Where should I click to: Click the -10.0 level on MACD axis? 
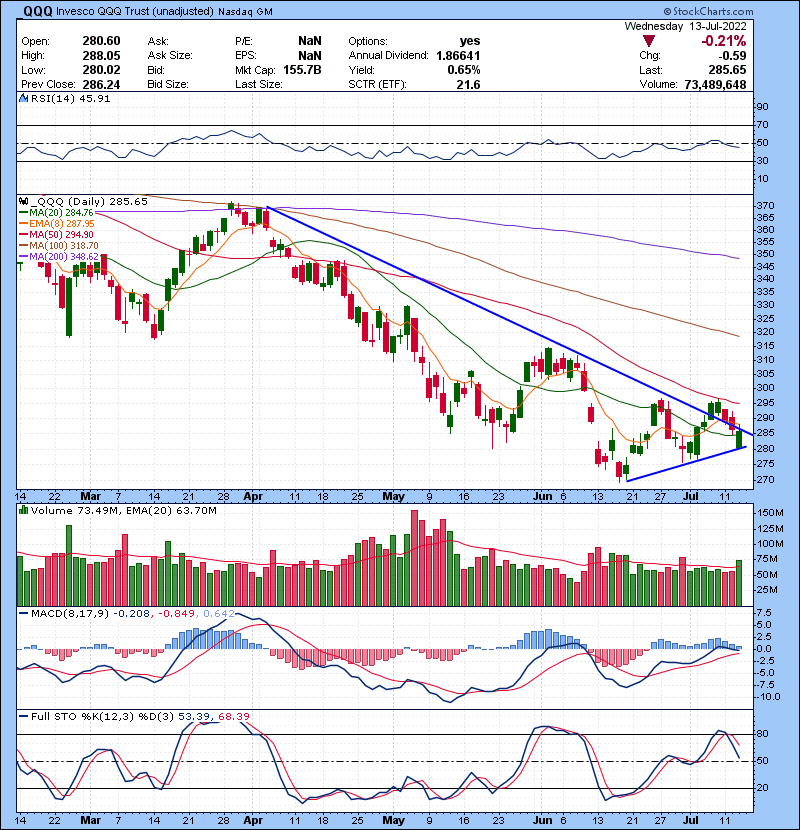(x=768, y=697)
